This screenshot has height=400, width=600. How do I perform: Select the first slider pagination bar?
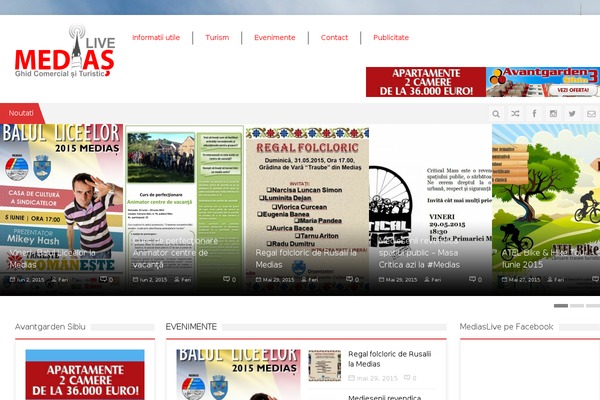561,306
